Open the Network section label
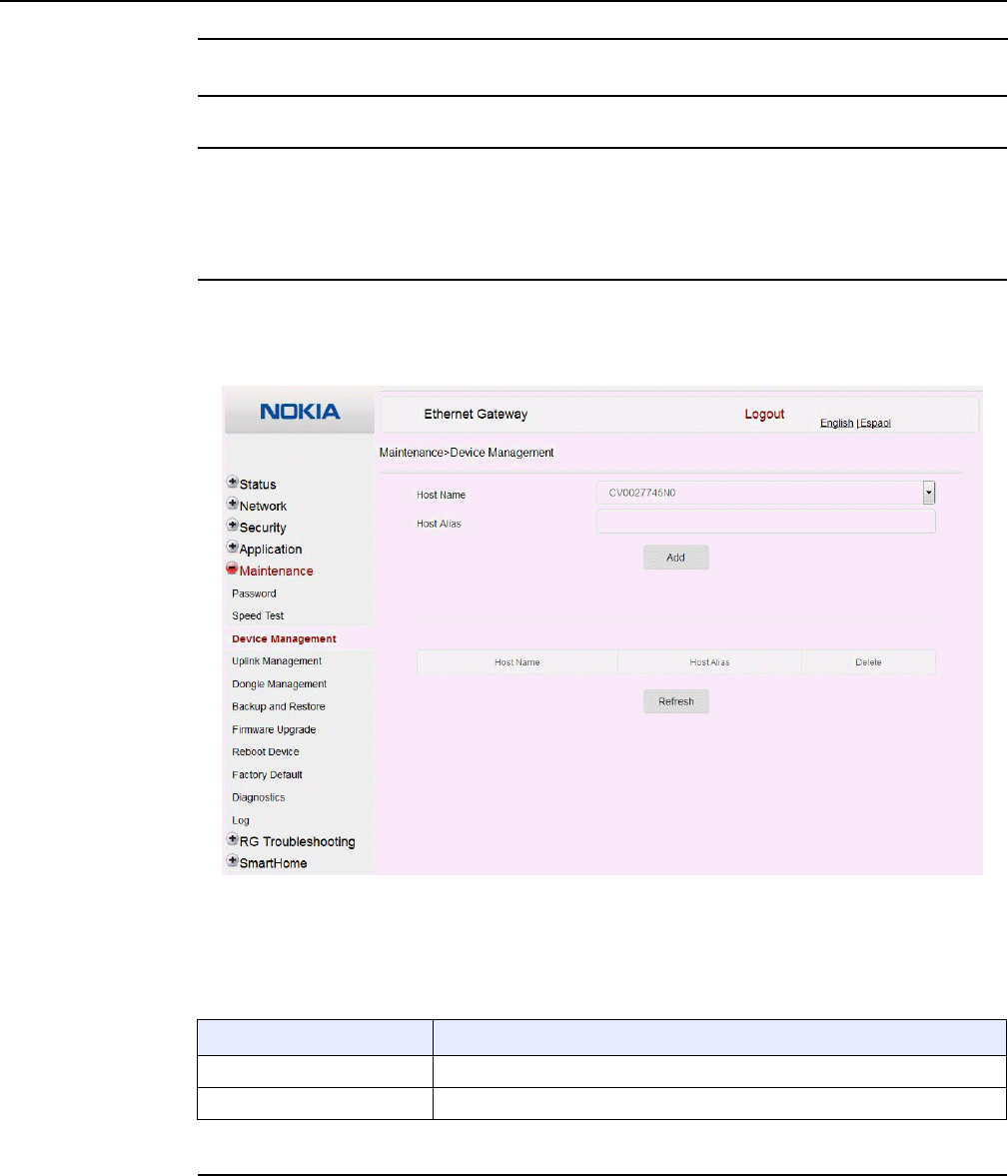1008x1176 pixels. coord(263,507)
